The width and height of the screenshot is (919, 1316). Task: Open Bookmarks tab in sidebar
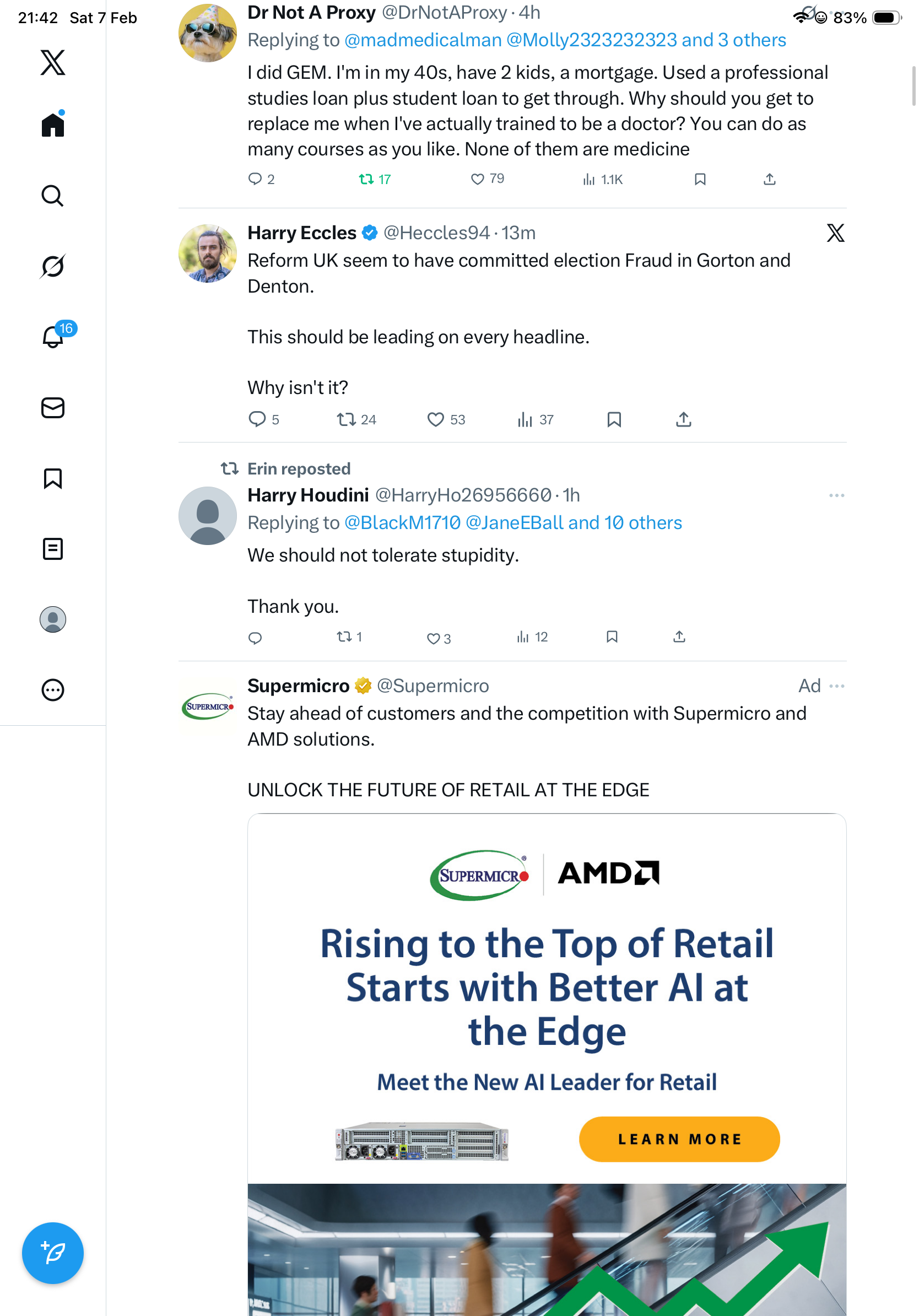tap(53, 478)
